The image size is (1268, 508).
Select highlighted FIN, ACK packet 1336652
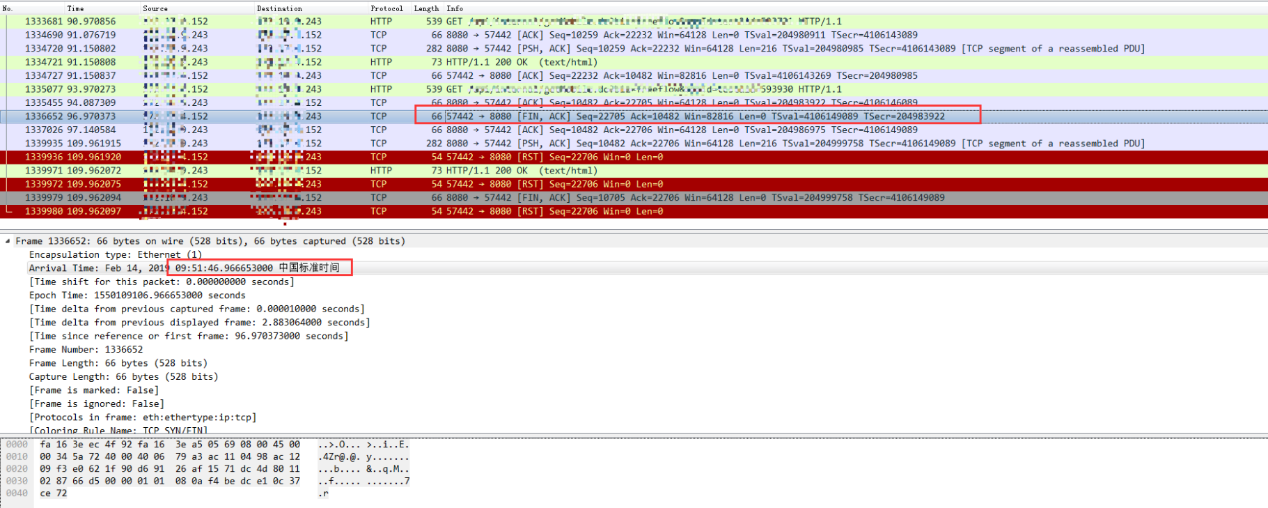pyautogui.click(x=634, y=116)
